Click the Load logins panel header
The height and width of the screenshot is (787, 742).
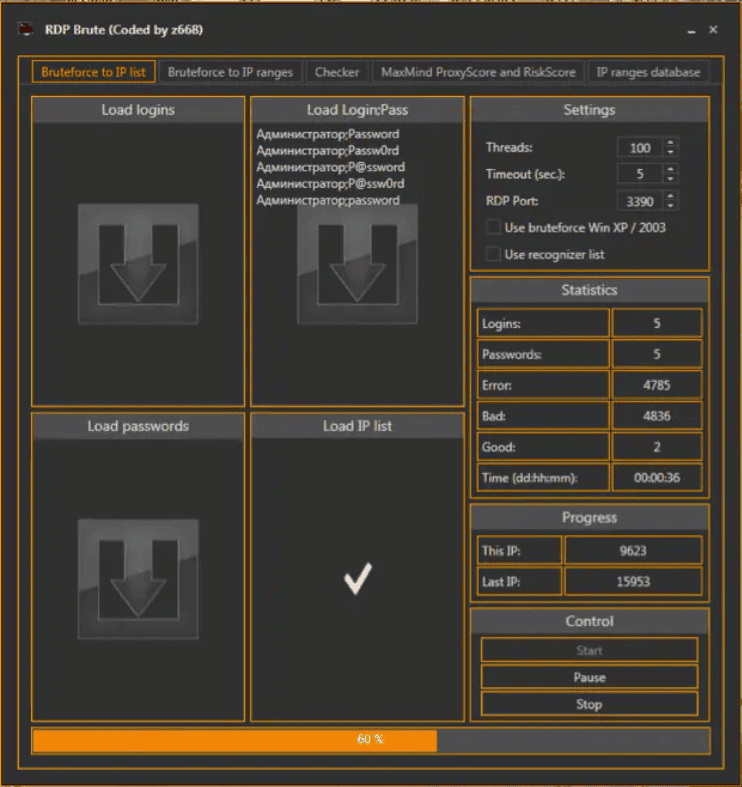138,110
